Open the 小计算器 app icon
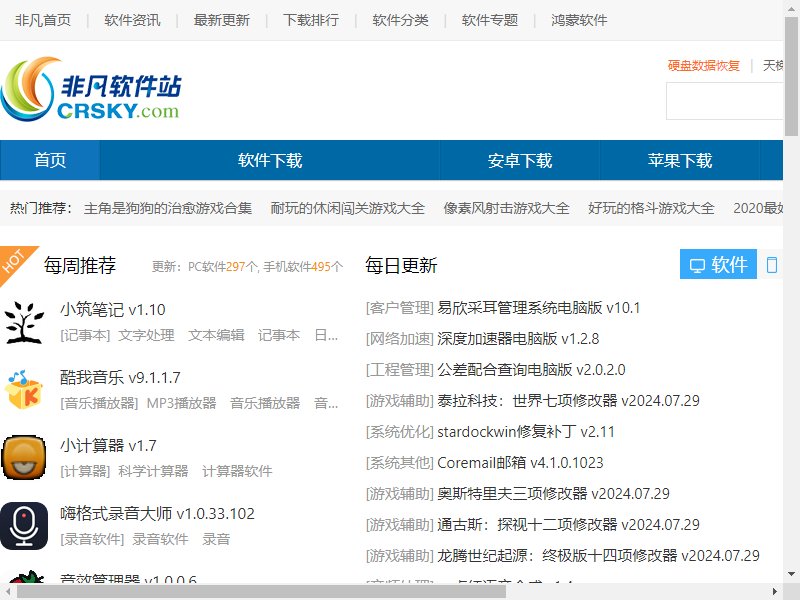The image size is (800, 600). click(x=24, y=458)
